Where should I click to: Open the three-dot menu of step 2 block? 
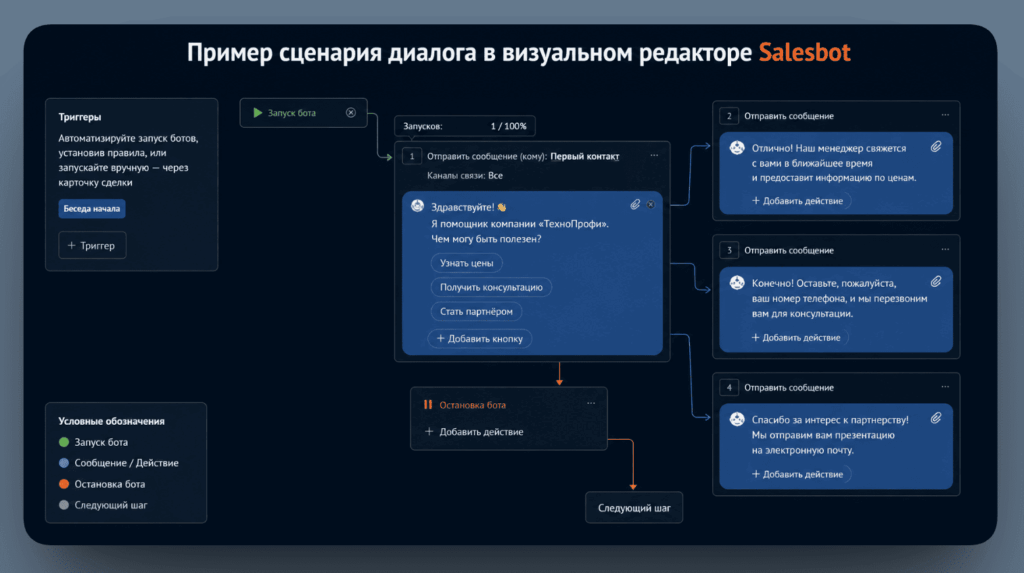click(x=945, y=115)
